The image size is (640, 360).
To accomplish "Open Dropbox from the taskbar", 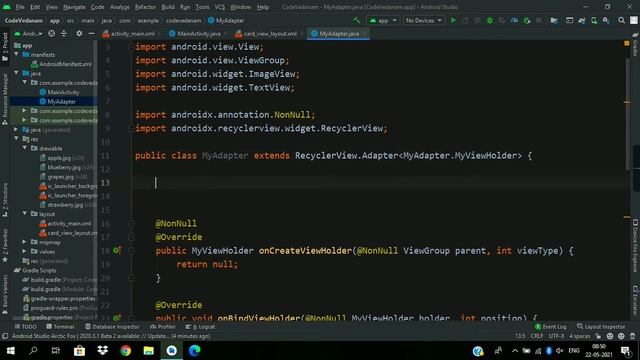I will pos(102,351).
